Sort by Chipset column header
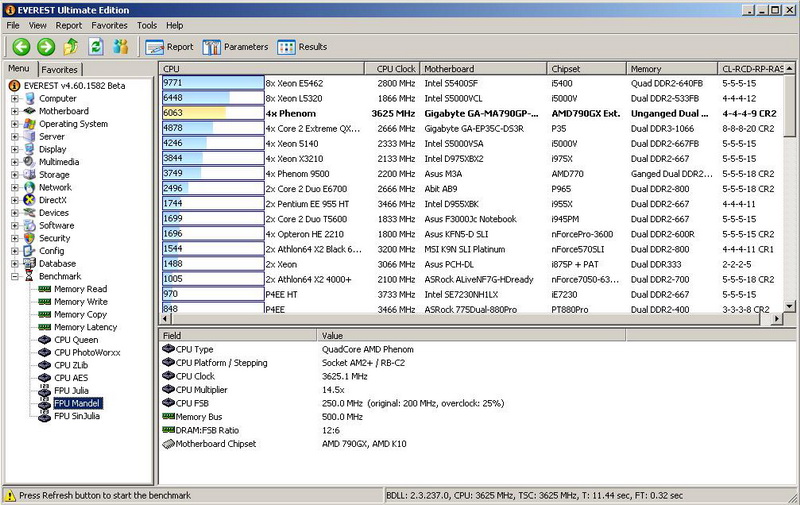The image size is (800, 505). point(587,68)
